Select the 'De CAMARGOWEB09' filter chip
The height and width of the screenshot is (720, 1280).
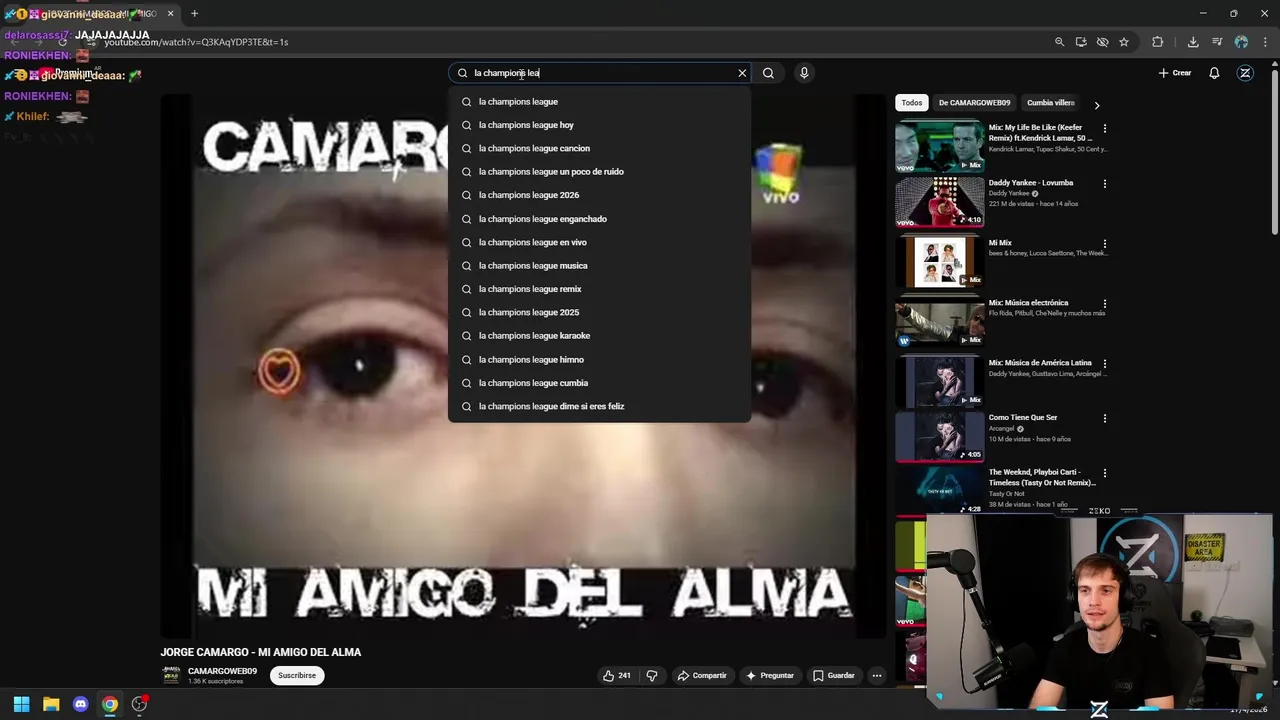coord(974,103)
